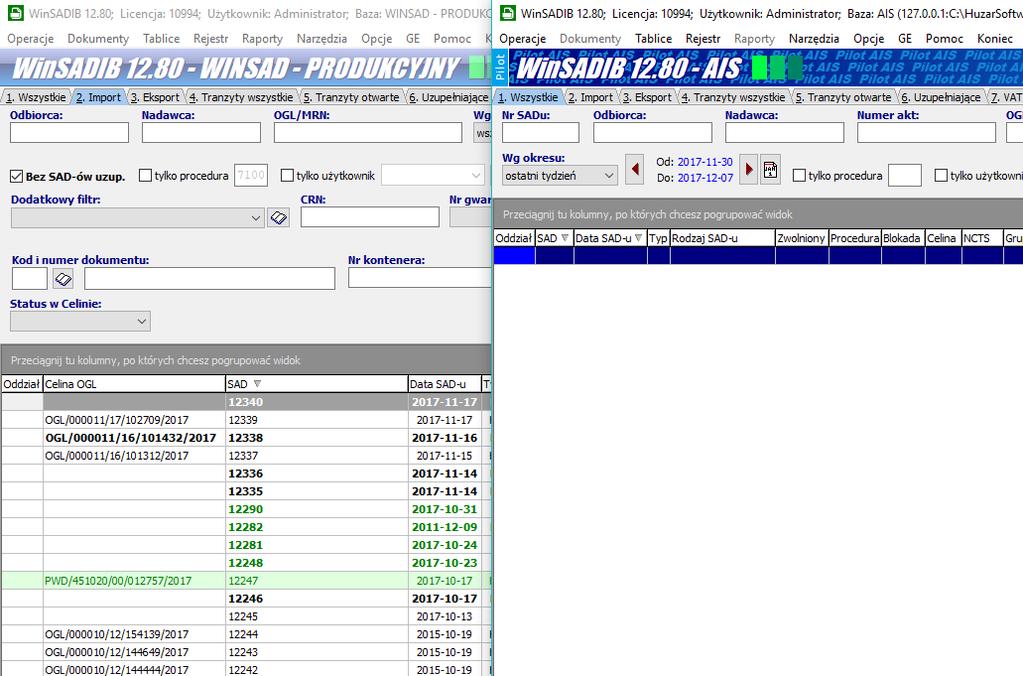Click the eraser icon beside Dodatkowy filtr

point(279,217)
